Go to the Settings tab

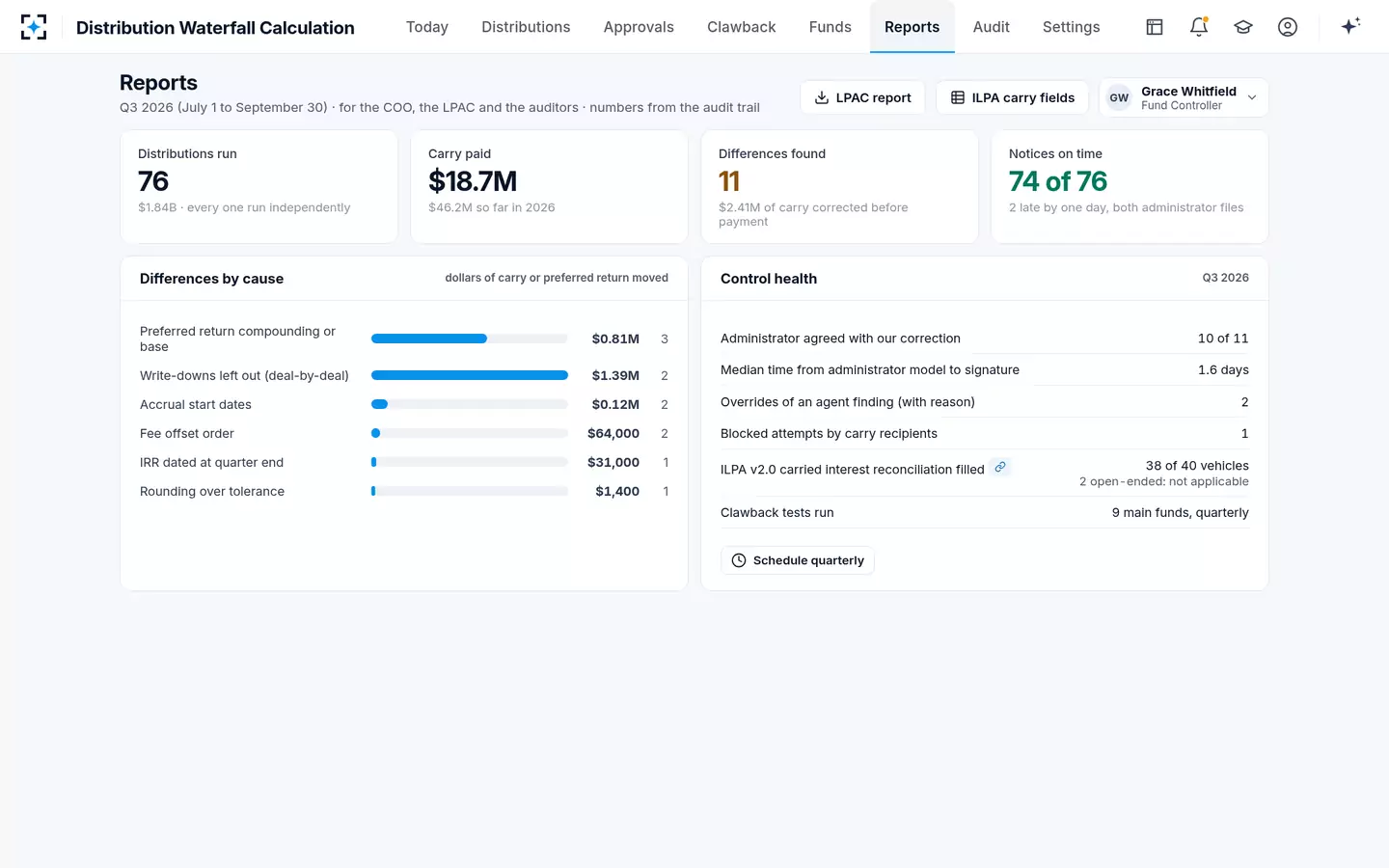pyautogui.click(x=1071, y=27)
